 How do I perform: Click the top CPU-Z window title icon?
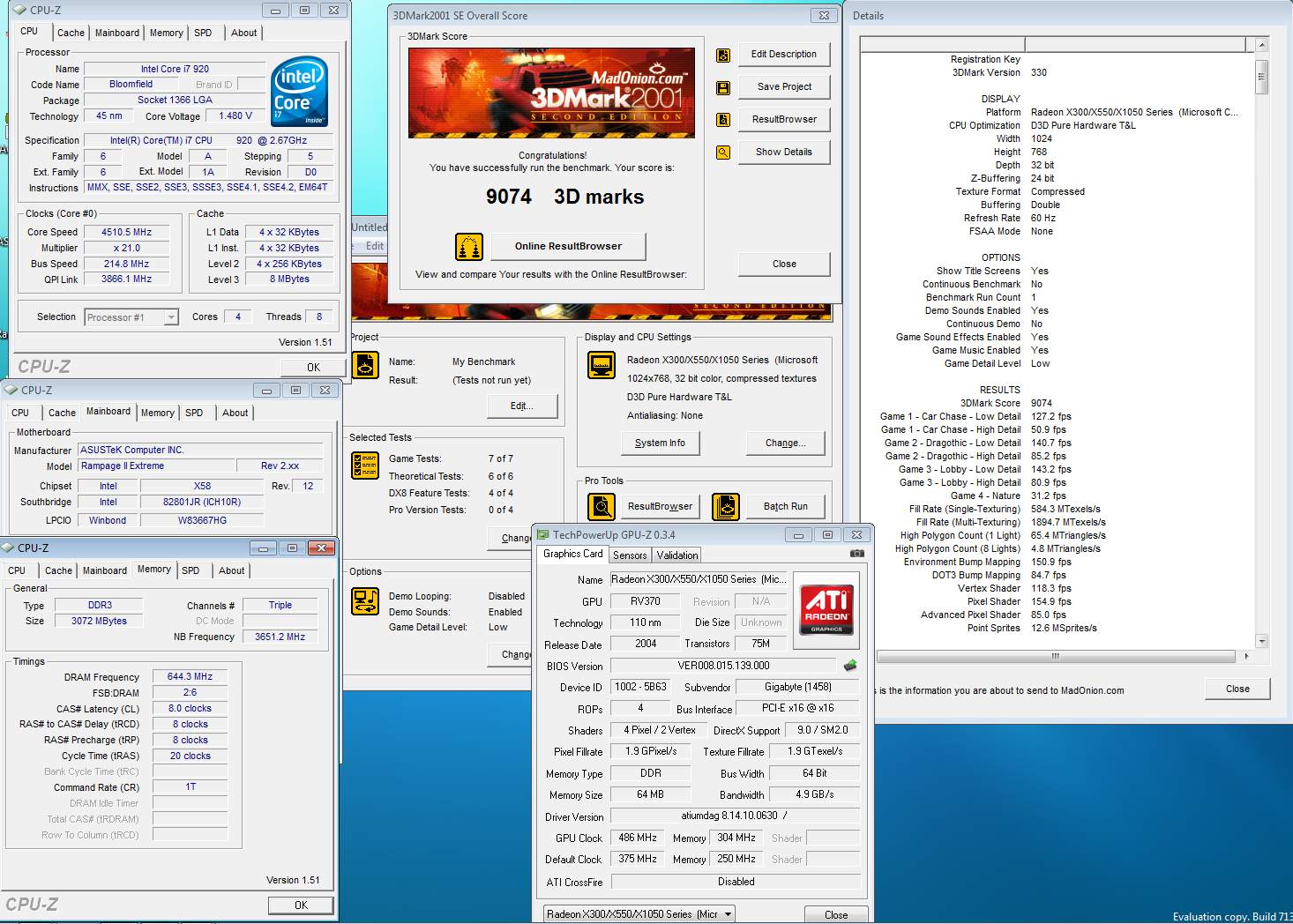point(20,11)
